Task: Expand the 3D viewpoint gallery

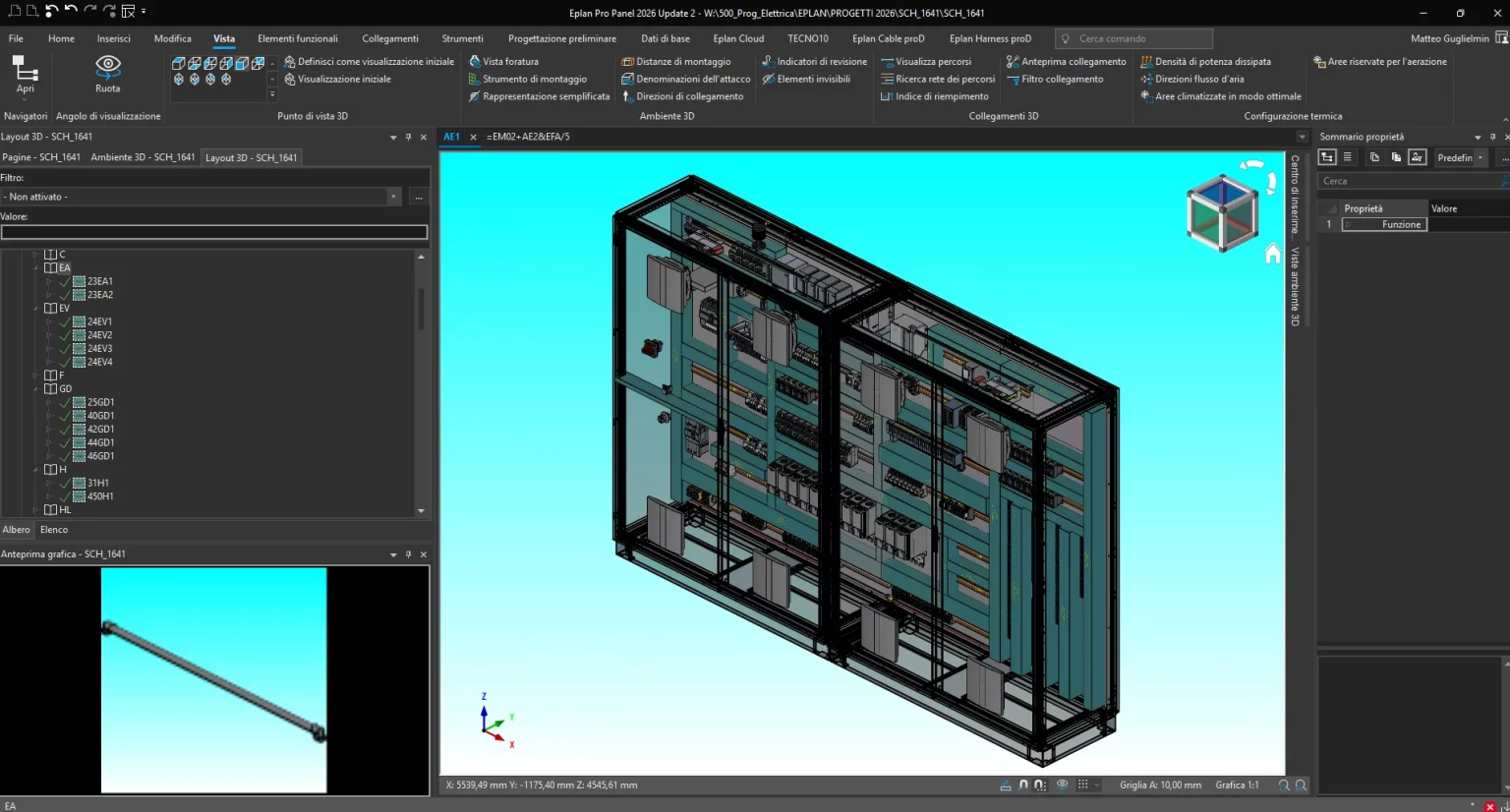Action: tap(272, 95)
